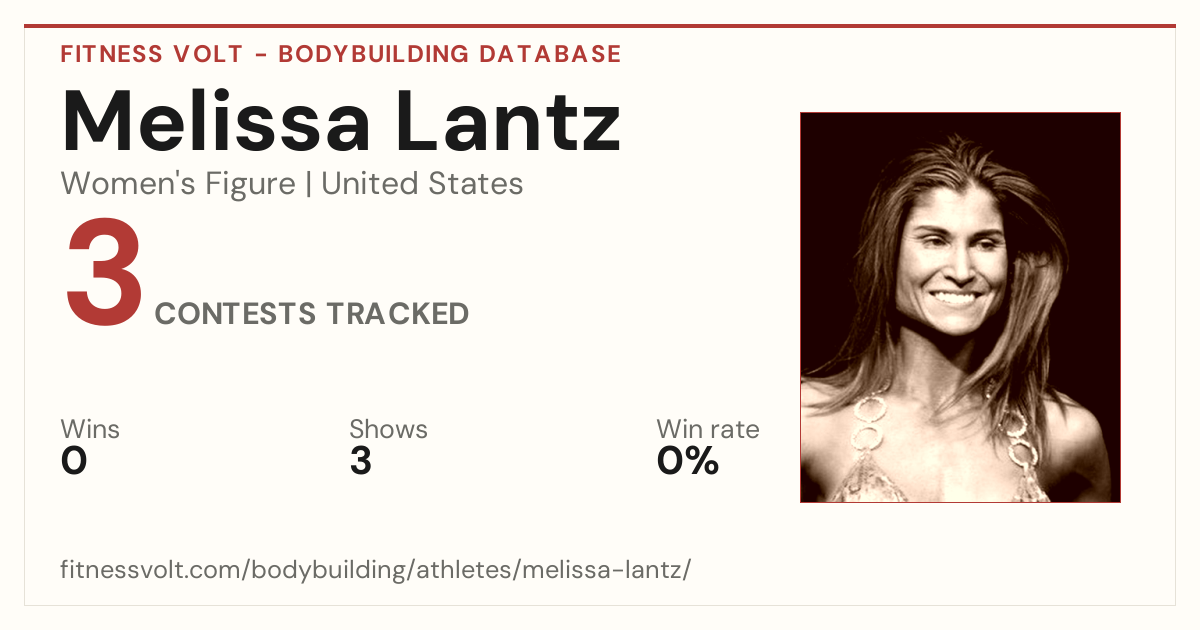Select the 0% win rate value

point(688,461)
